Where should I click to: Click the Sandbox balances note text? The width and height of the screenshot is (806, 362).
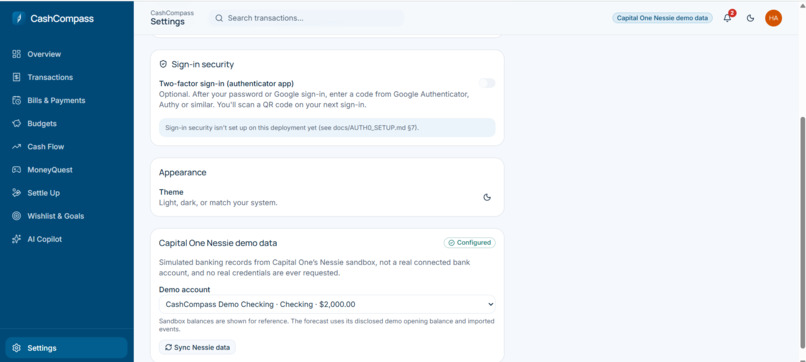click(x=327, y=325)
